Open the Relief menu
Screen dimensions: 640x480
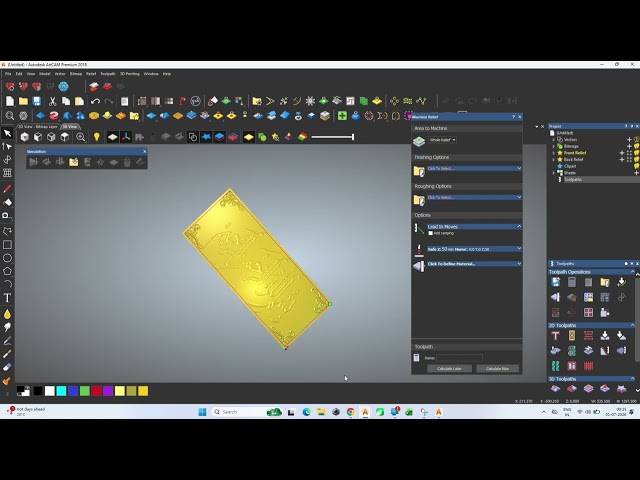coord(91,74)
